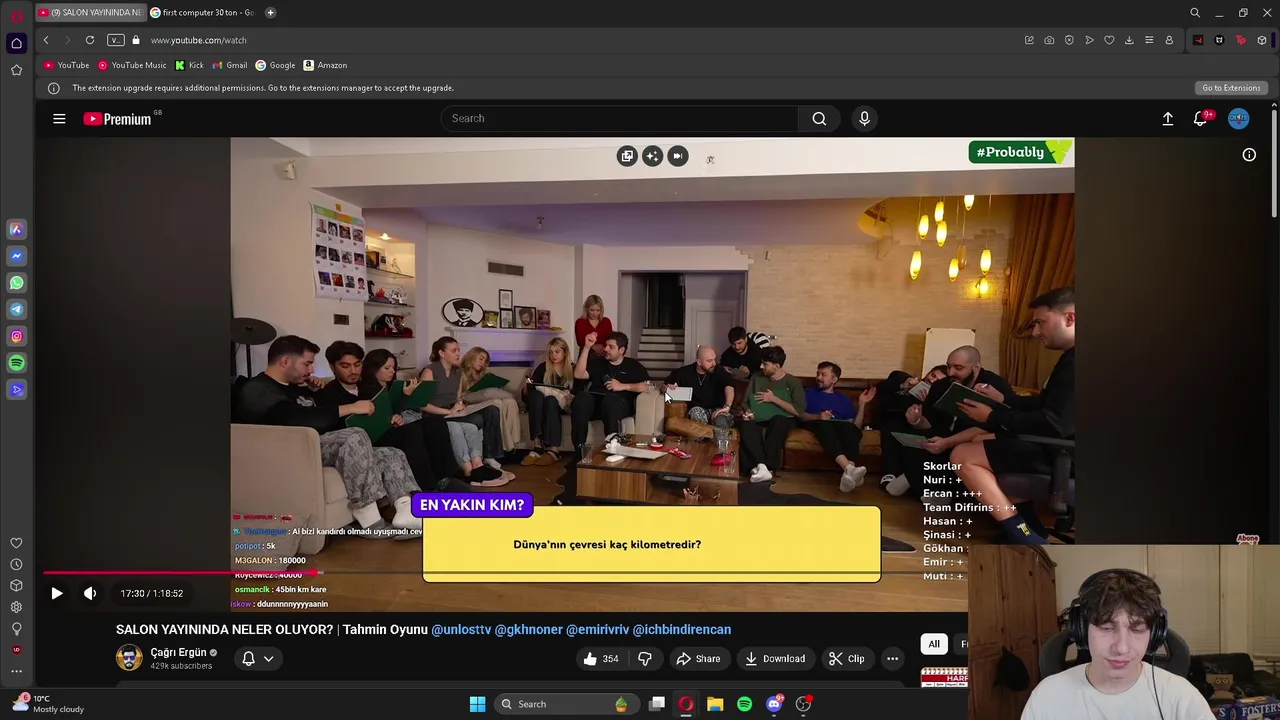Viewport: 1280px width, 720px height.
Task: Click the Go to Extensions button
Action: click(x=1231, y=88)
